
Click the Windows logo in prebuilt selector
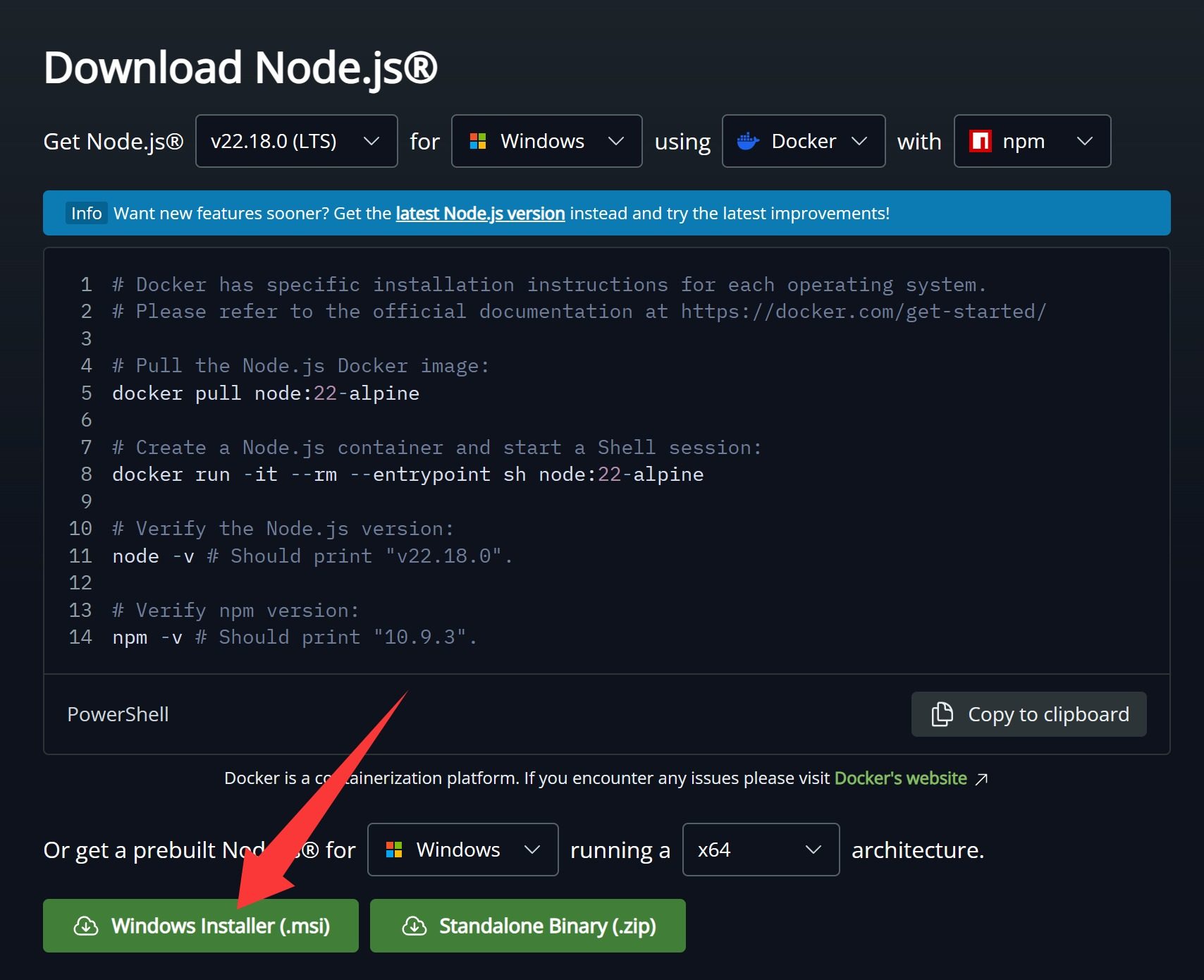pos(394,850)
